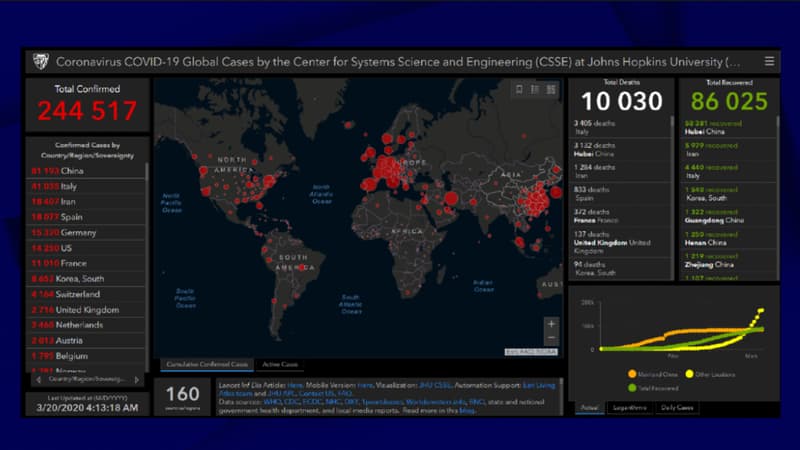Select US in confirmed cases list
This screenshot has height=450, width=800.
click(86, 248)
